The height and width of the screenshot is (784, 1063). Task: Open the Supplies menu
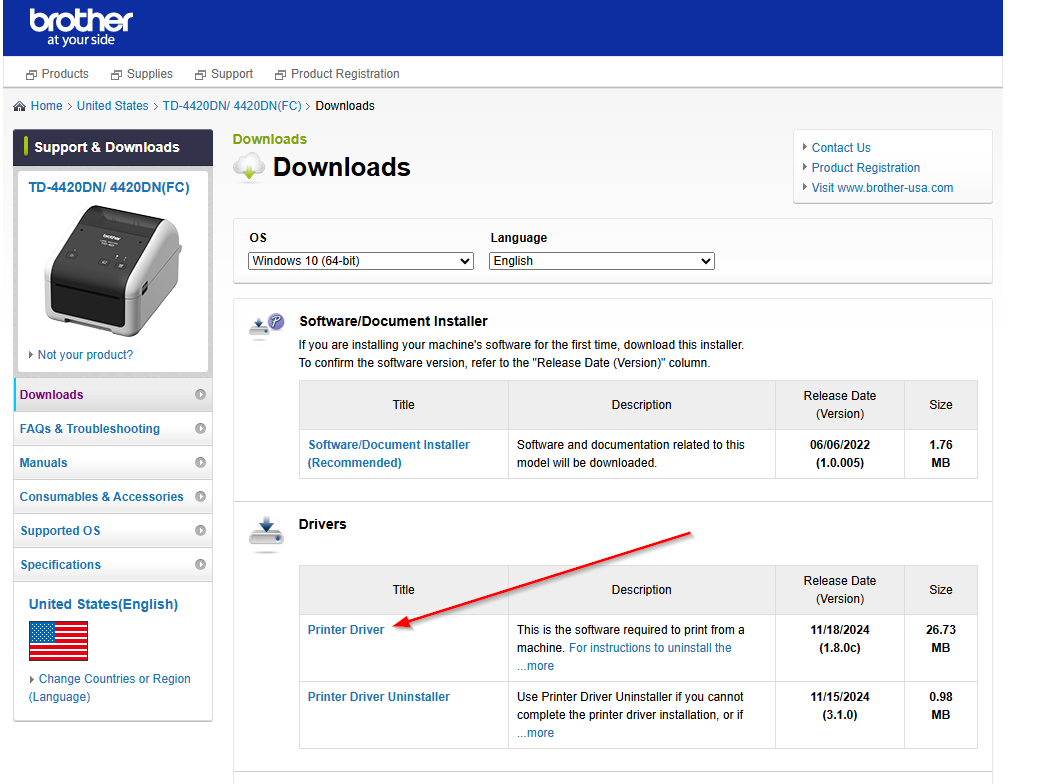[x=142, y=74]
